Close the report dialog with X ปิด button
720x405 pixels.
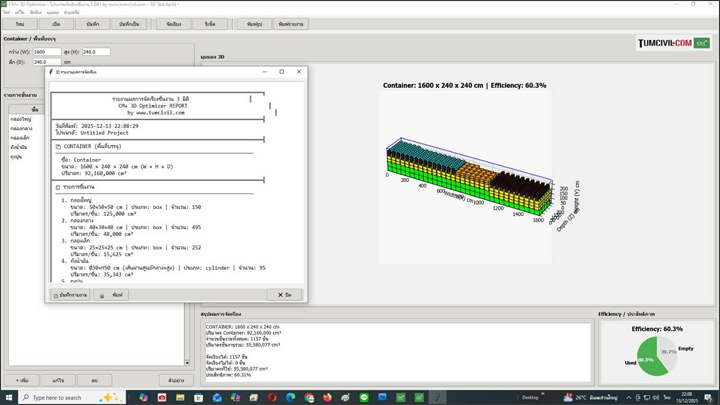[284, 295]
